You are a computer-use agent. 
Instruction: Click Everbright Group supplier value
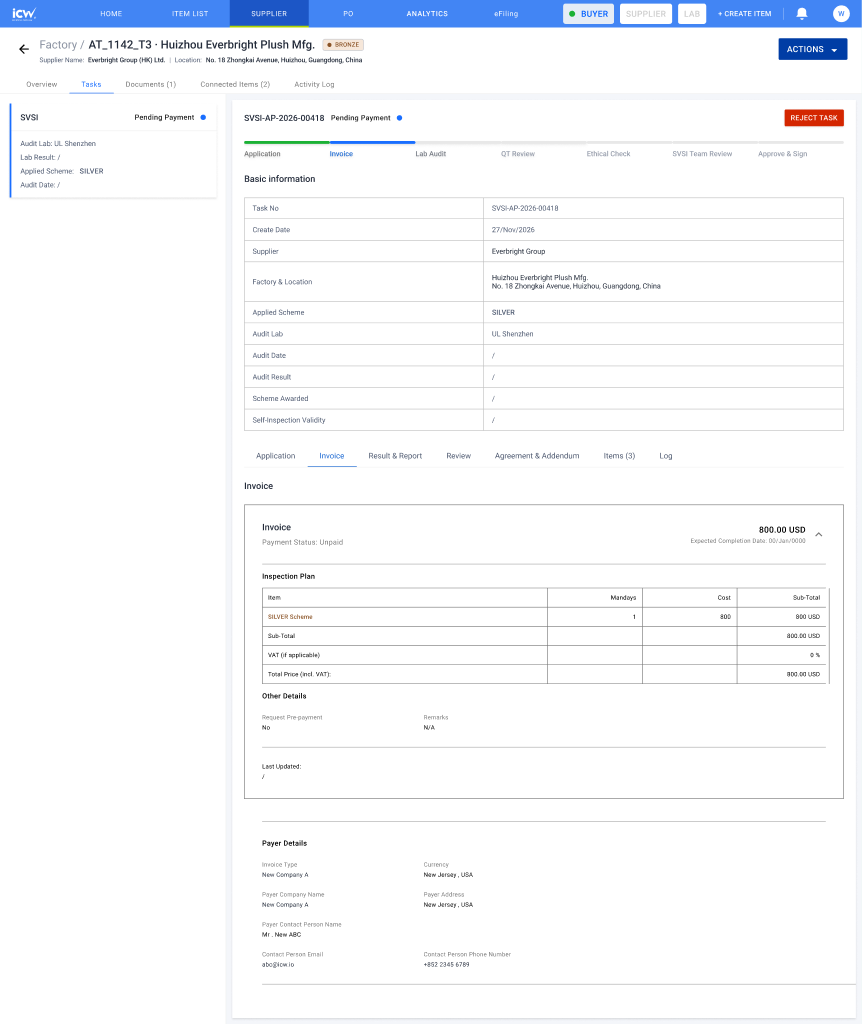coord(519,251)
